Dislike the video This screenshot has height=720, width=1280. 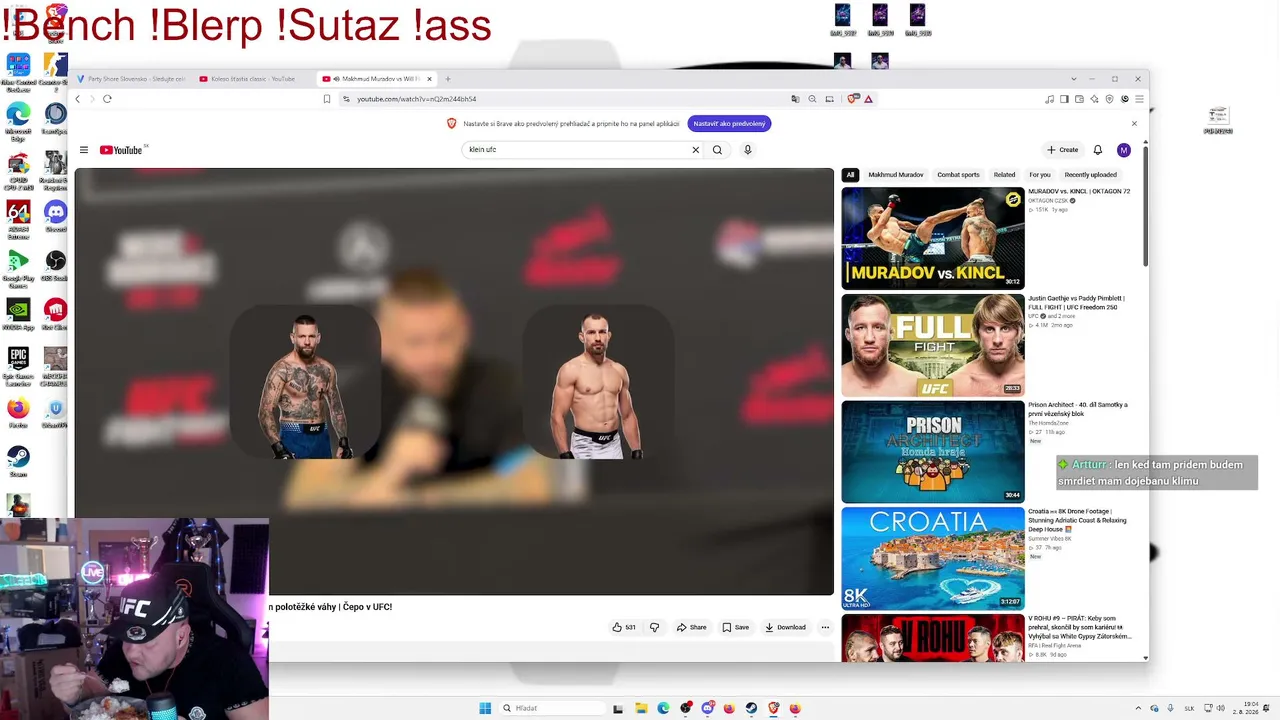coord(655,627)
